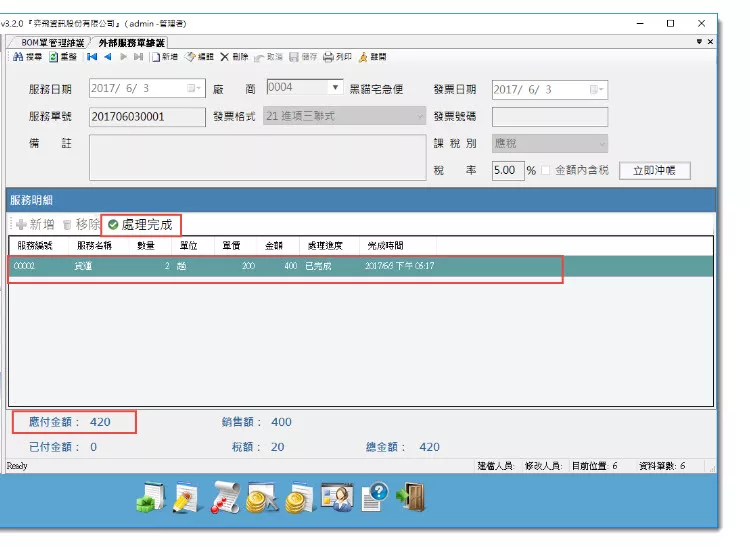Select the 外部服務單維護 tab
The height and width of the screenshot is (547, 750).
(x=131, y=43)
